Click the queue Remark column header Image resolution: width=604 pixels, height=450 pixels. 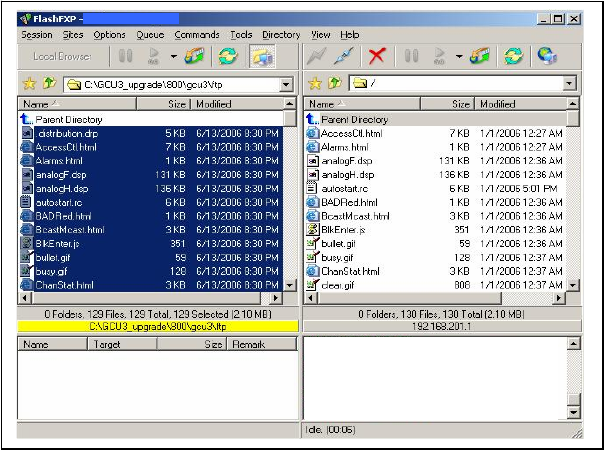pyautogui.click(x=262, y=344)
